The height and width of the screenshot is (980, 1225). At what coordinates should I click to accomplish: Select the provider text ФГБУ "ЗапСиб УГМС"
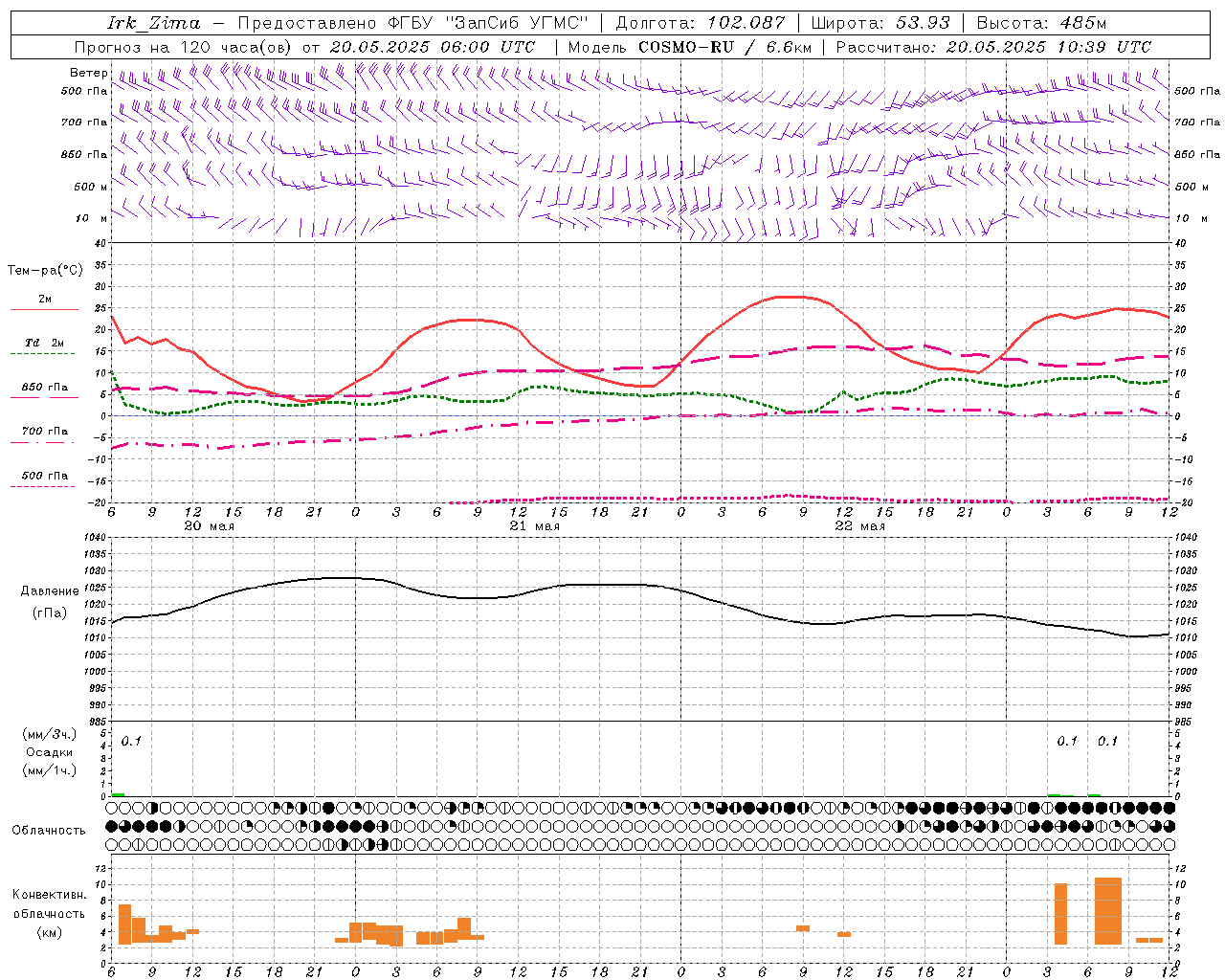(x=489, y=23)
